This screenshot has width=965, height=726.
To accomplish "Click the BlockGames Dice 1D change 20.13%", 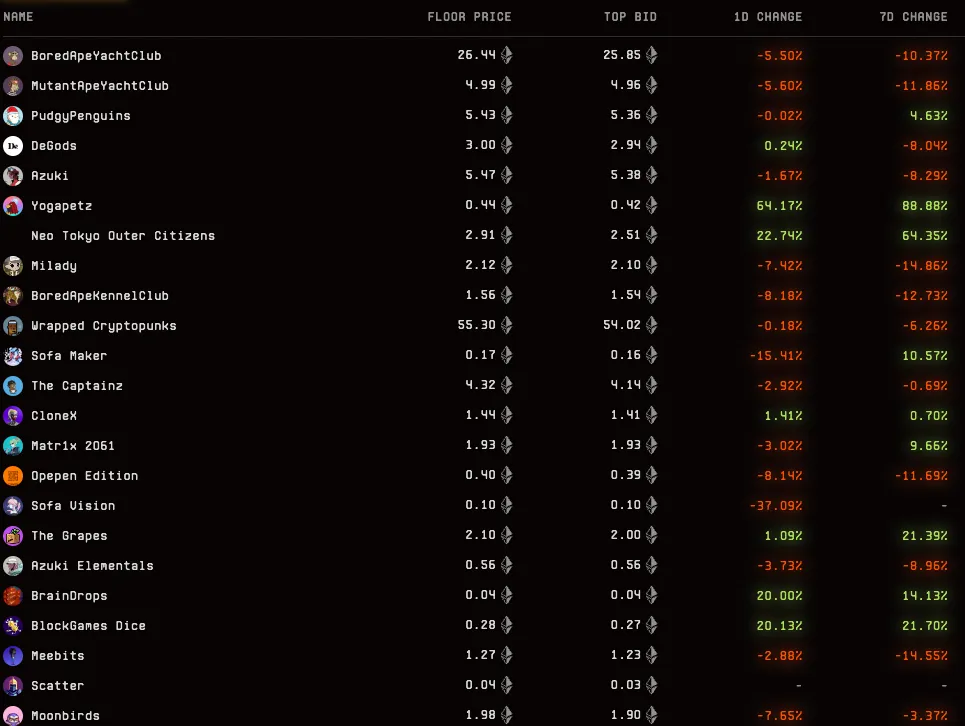I will pos(779,626).
